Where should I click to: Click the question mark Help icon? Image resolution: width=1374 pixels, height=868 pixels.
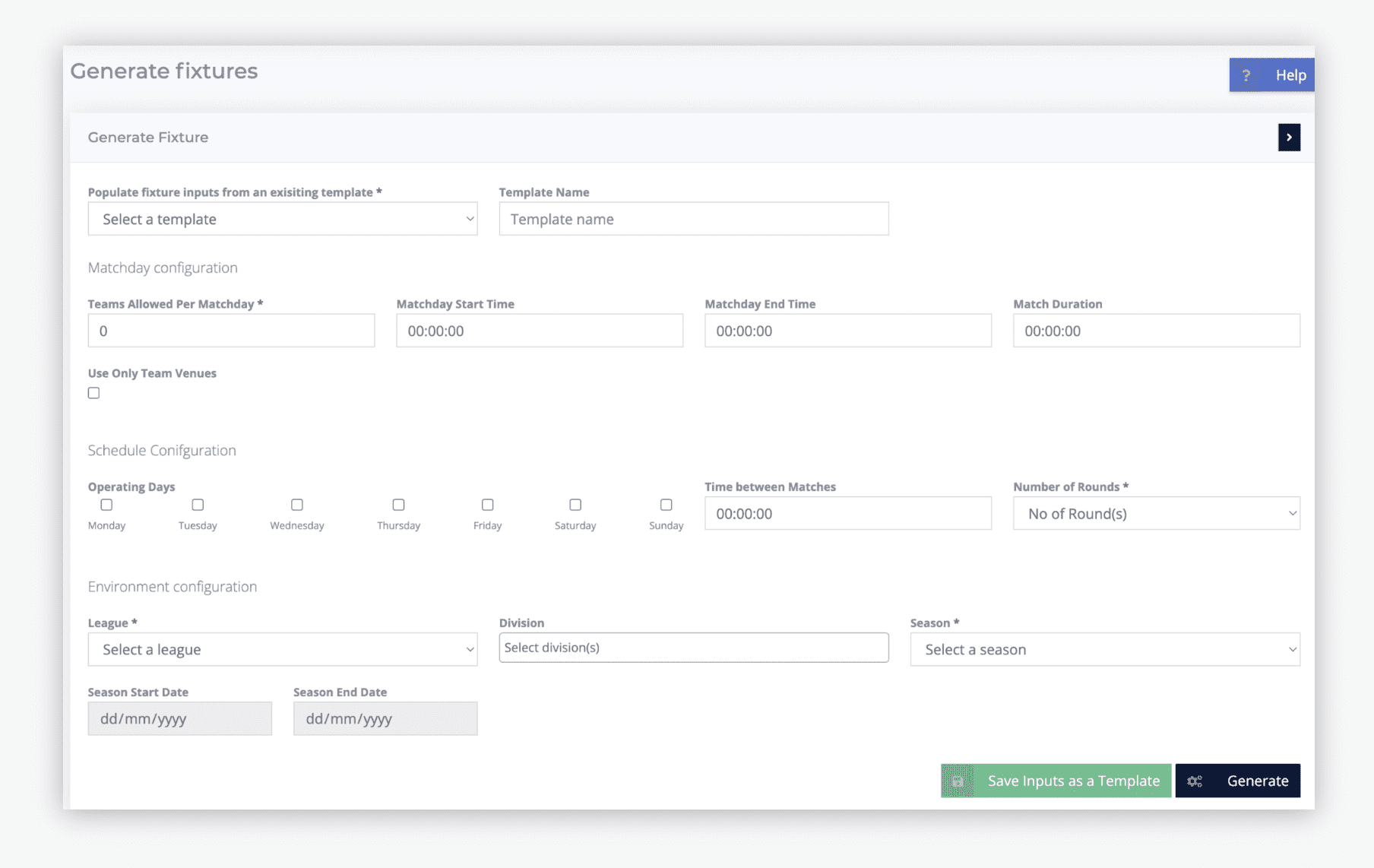point(1246,75)
